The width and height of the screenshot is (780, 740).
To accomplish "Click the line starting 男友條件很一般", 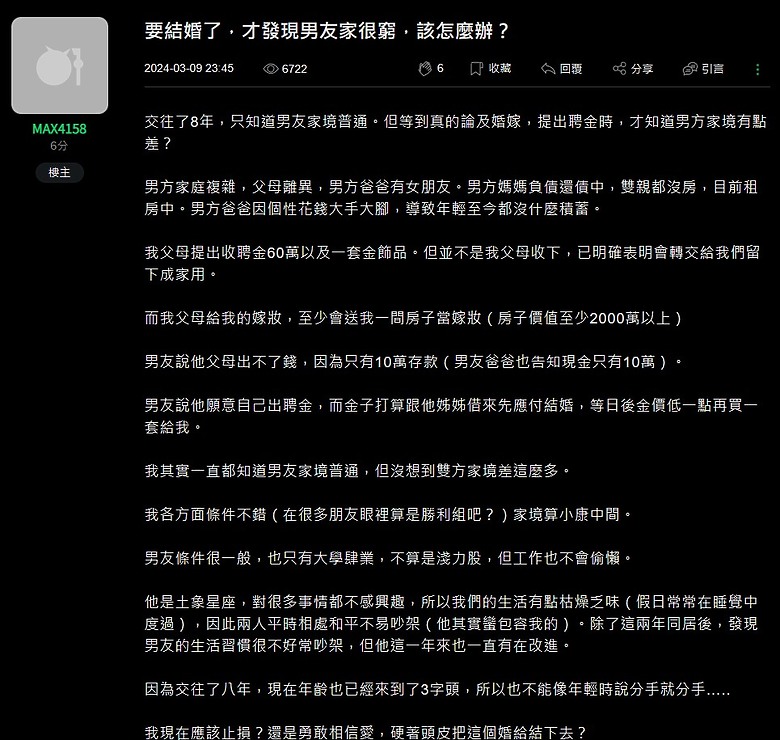I will tap(388, 558).
